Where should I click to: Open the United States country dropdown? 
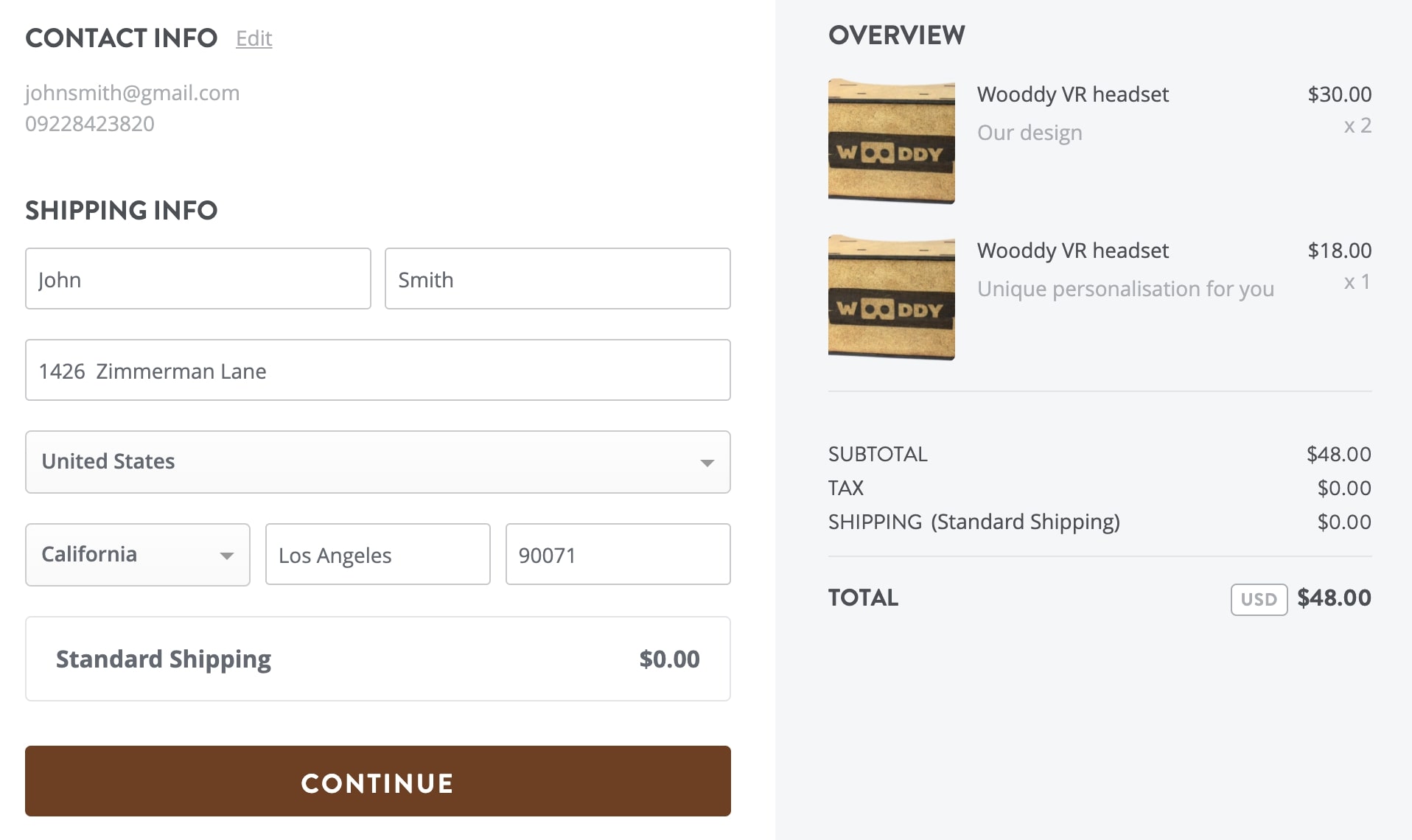(377, 462)
